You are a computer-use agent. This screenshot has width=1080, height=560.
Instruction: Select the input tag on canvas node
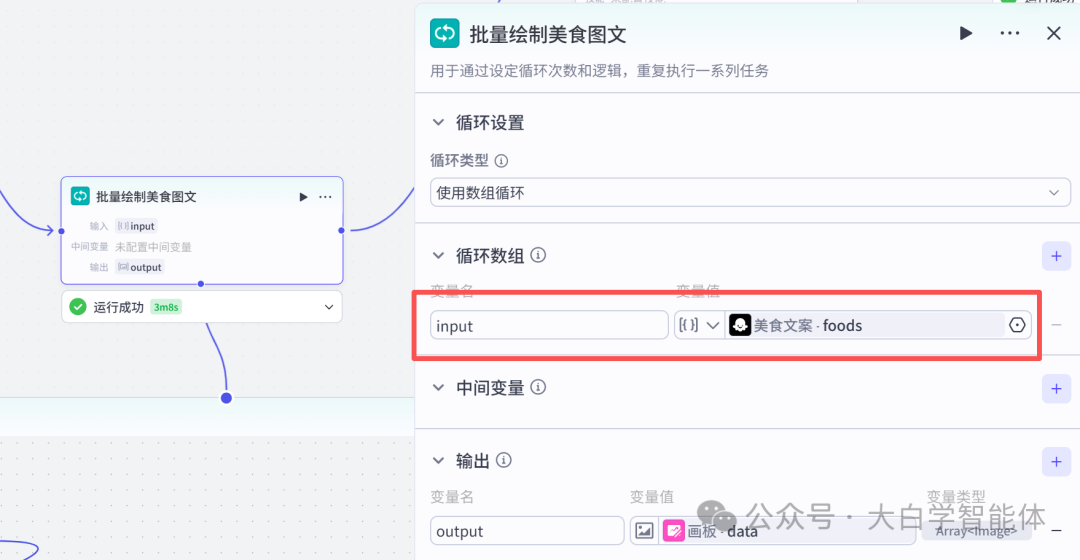point(136,226)
